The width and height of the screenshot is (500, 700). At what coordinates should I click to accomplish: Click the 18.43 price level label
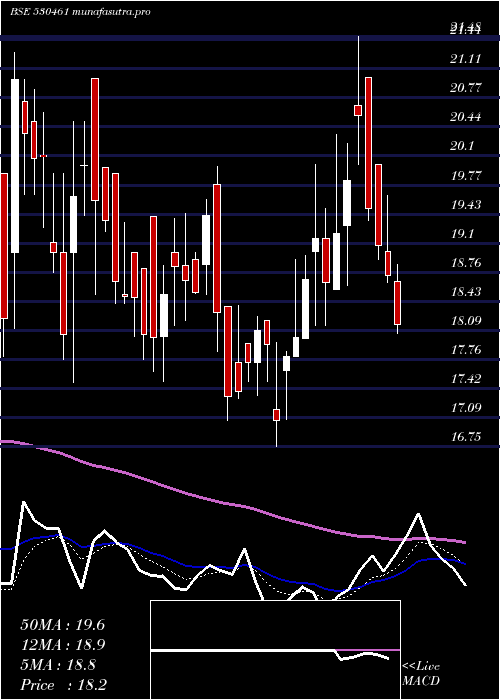pyautogui.click(x=466, y=292)
